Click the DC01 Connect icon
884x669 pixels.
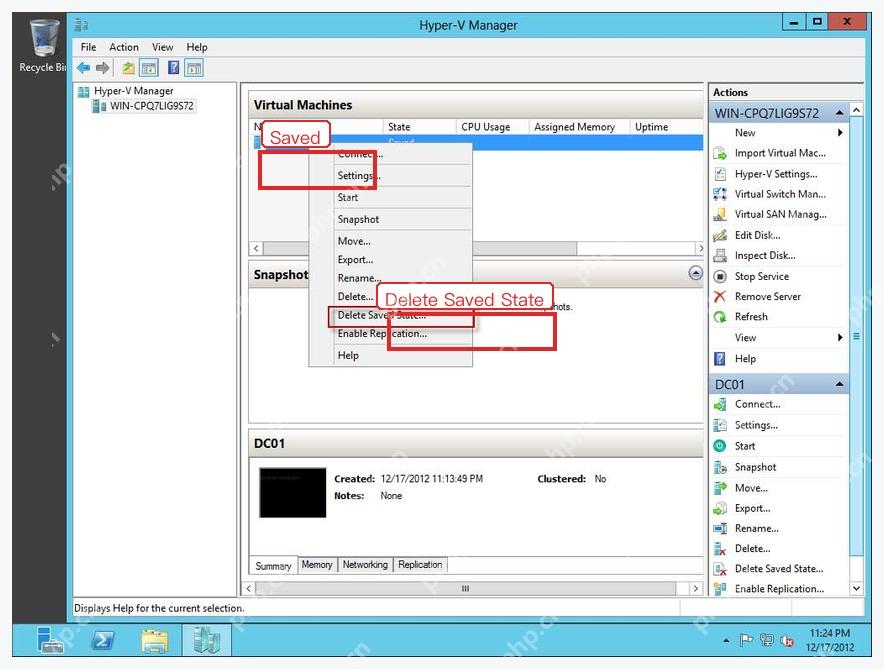720,404
